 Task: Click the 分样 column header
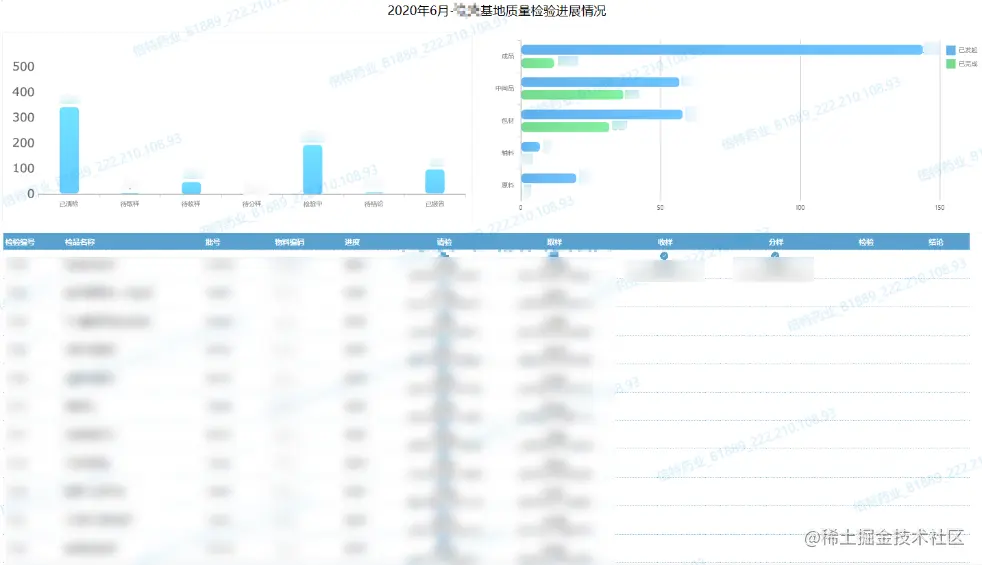[776, 242]
